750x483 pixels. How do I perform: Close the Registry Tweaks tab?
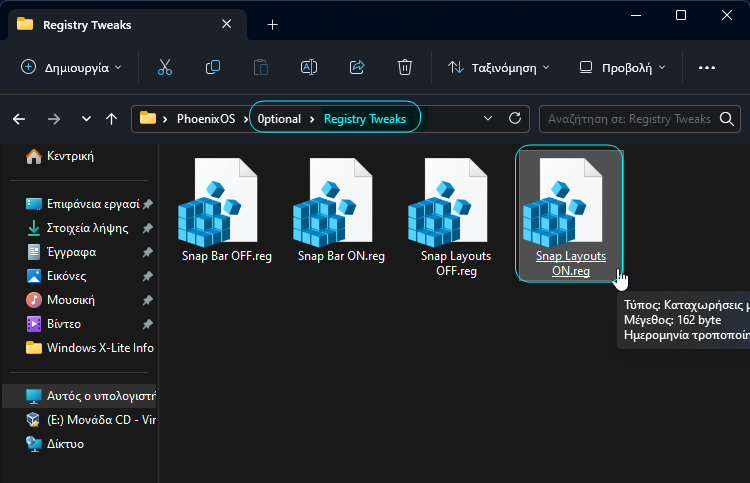227,24
